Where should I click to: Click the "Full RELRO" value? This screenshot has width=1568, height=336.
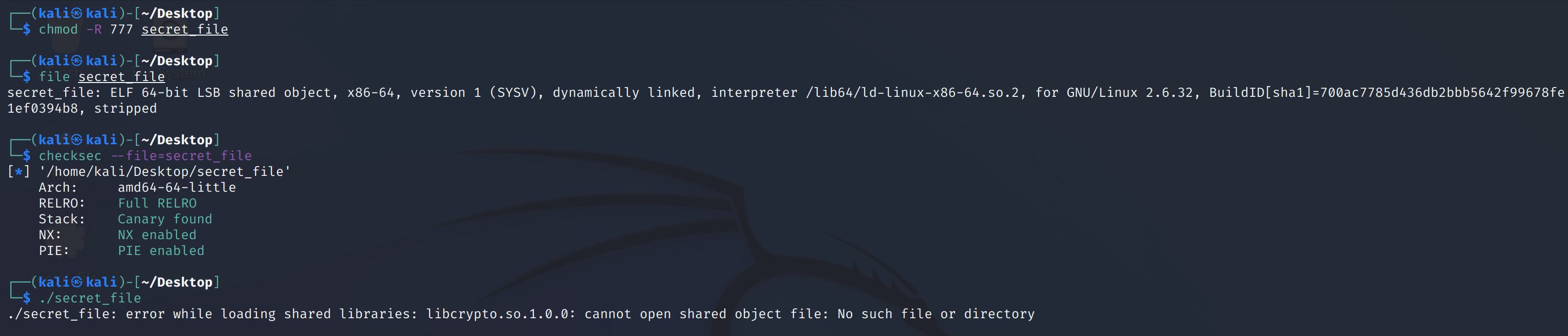tap(157, 203)
